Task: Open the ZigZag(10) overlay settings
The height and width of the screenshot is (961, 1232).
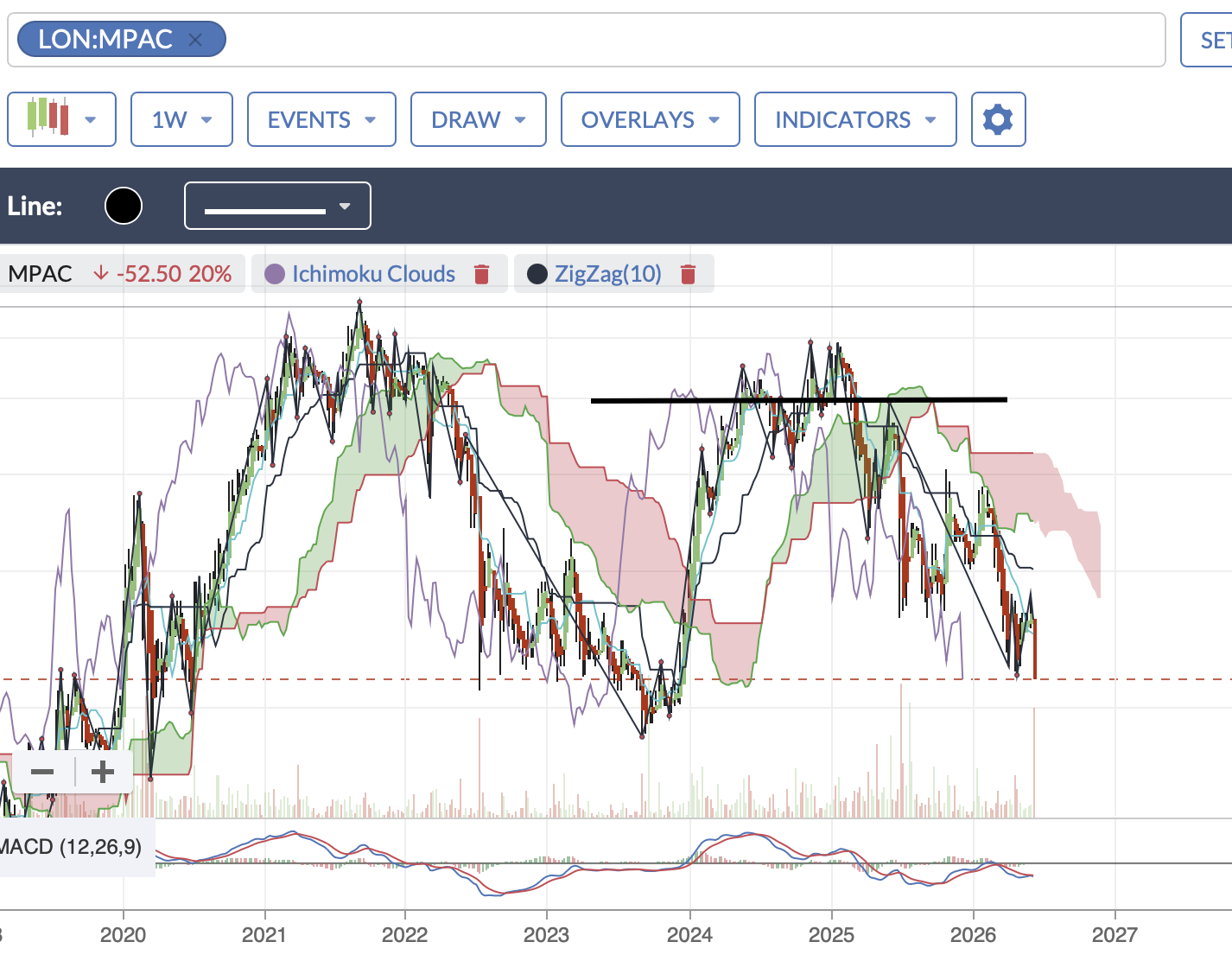Action: click(x=608, y=274)
